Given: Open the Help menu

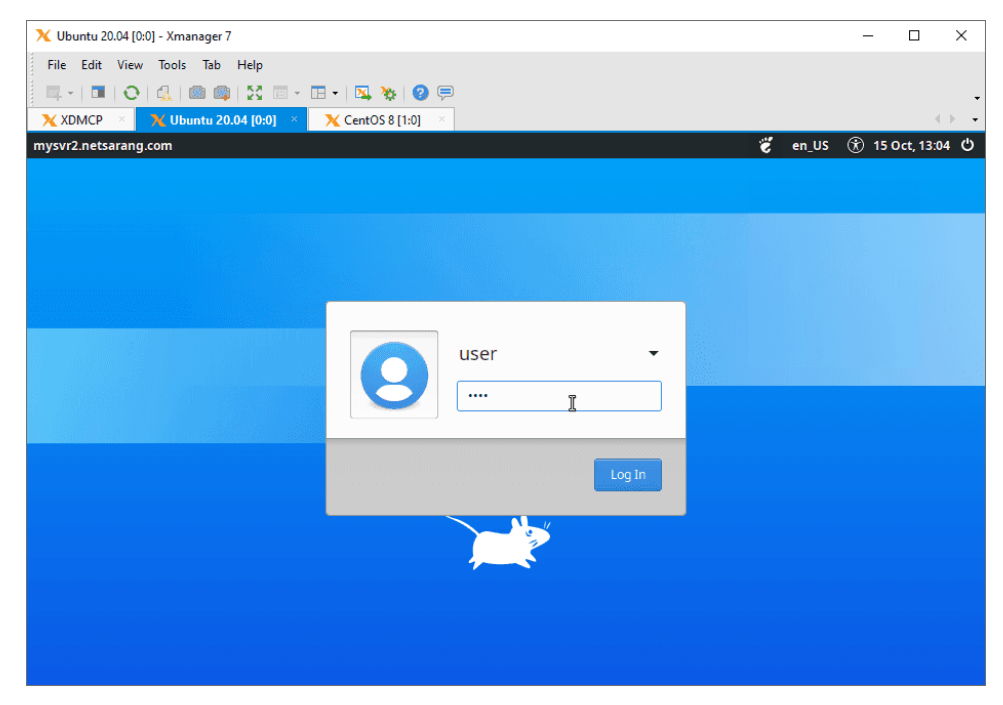Looking at the screenshot, I should (x=249, y=65).
